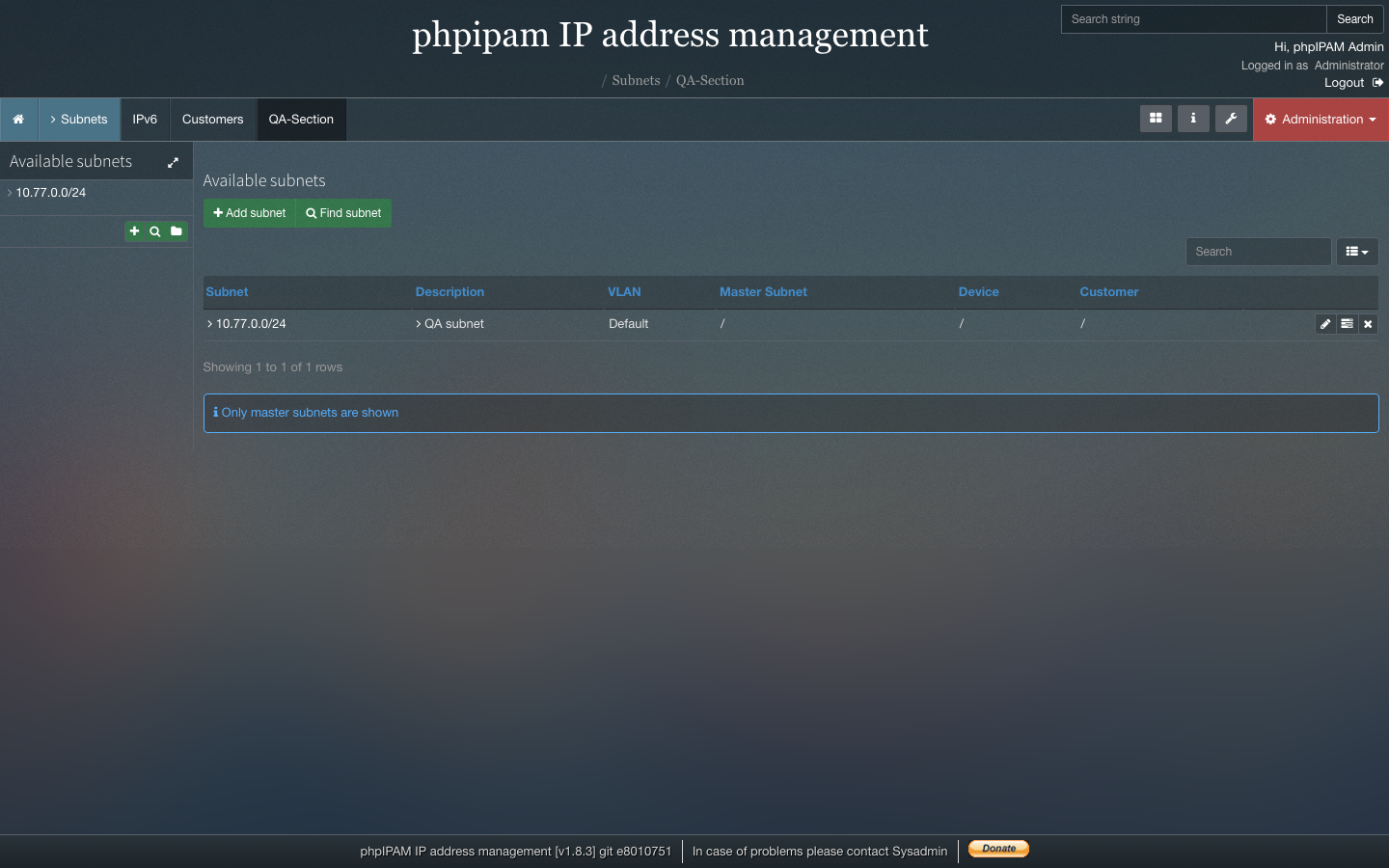
Task: Open the QA subnet description link
Action: tap(454, 324)
